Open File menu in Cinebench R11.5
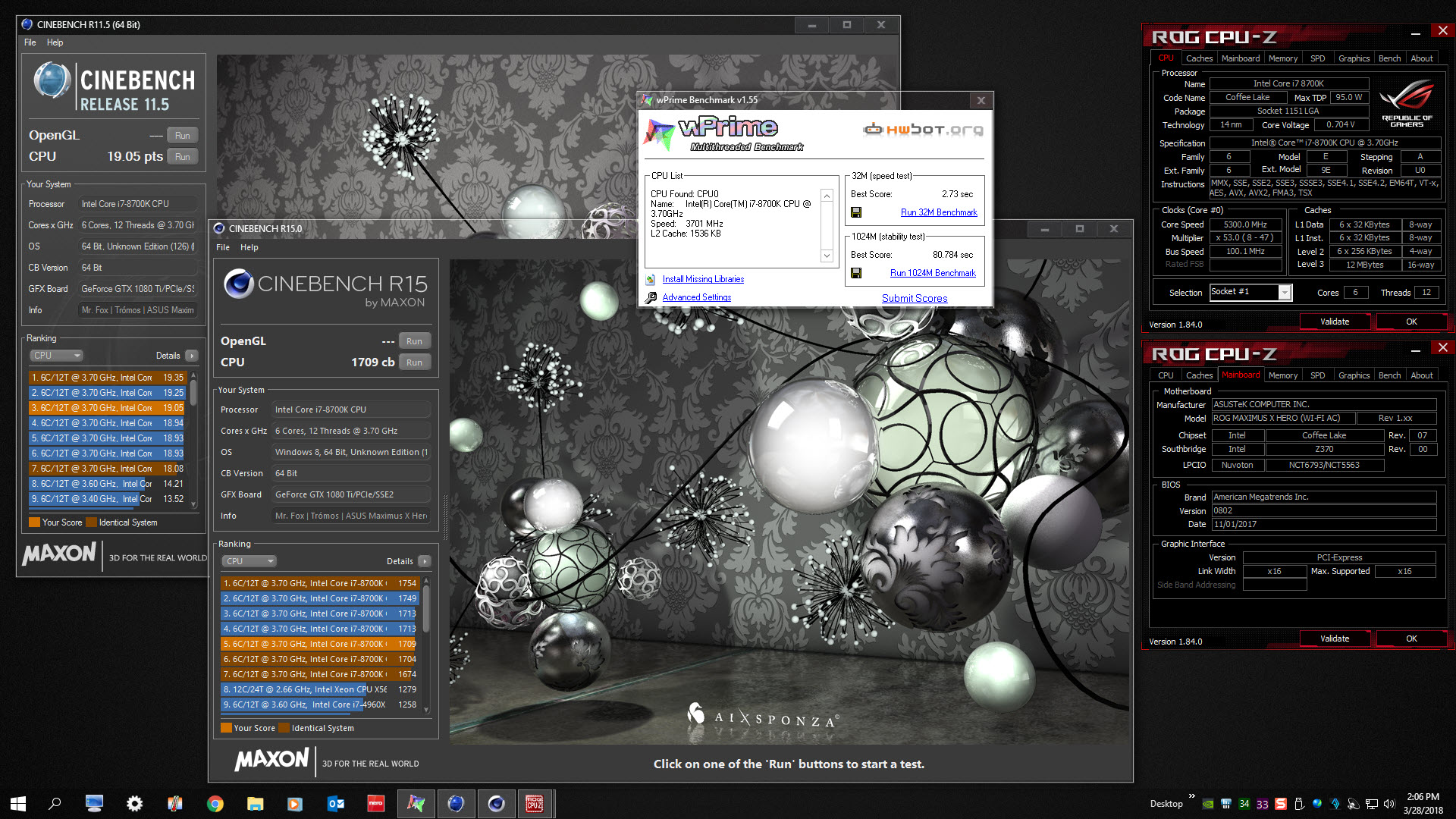The image size is (1456, 819). click(x=30, y=42)
